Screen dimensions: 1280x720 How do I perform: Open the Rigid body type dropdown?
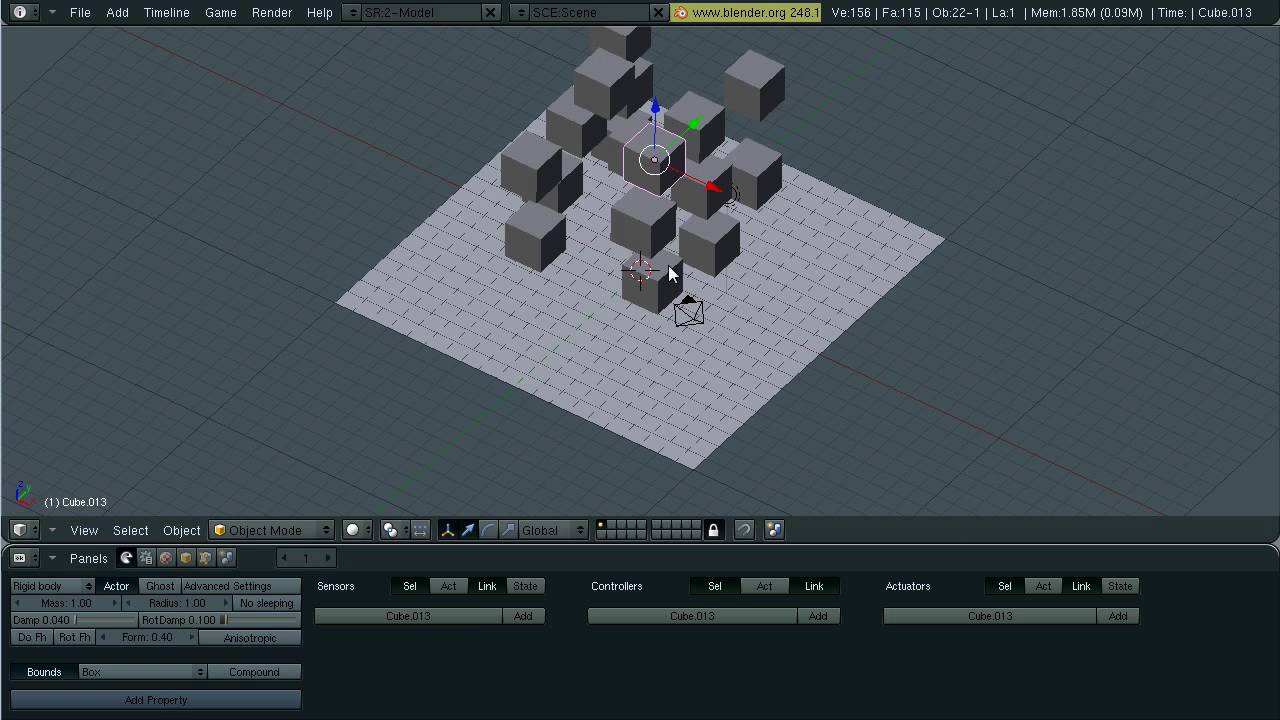pyautogui.click(x=53, y=586)
